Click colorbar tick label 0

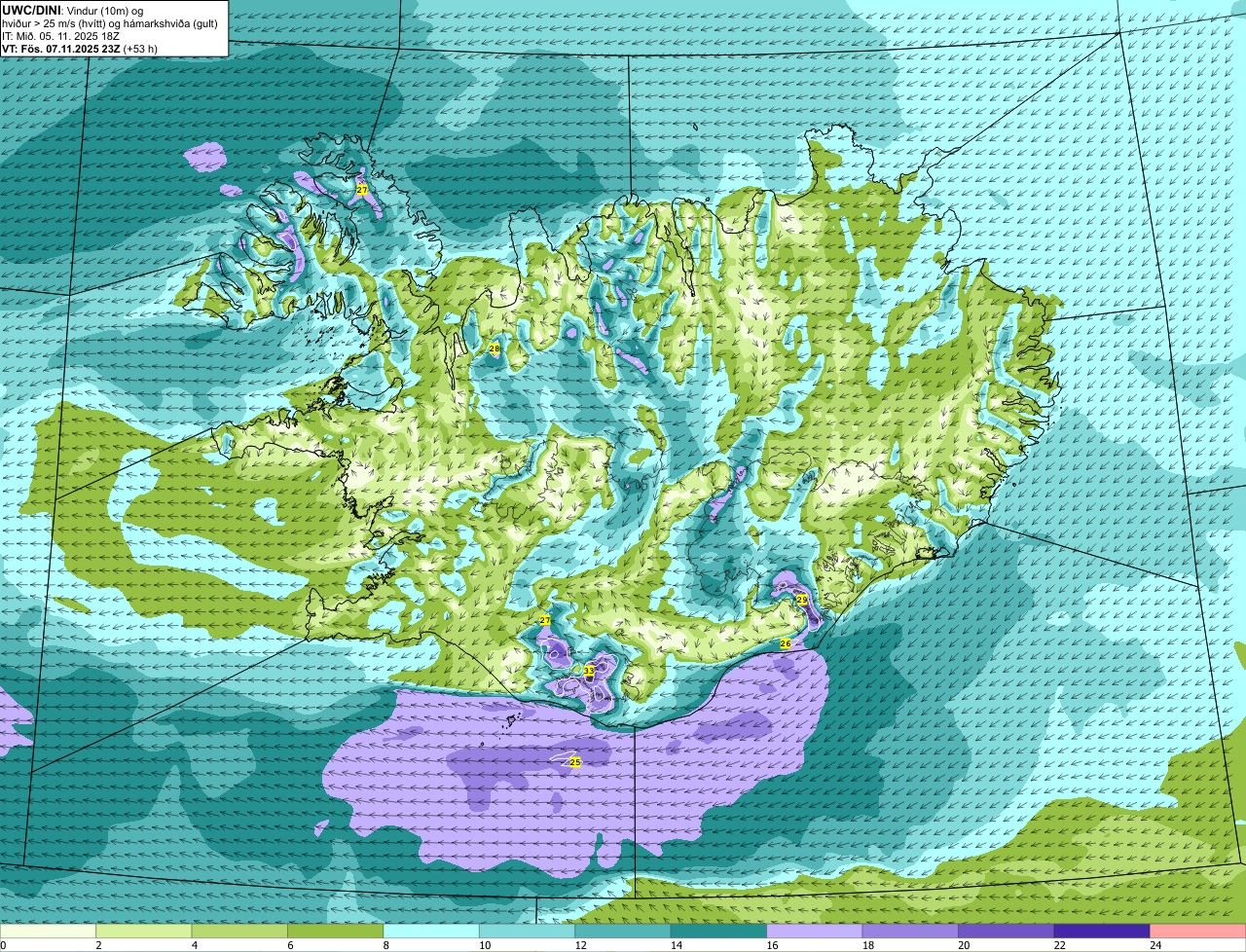pos(4,945)
